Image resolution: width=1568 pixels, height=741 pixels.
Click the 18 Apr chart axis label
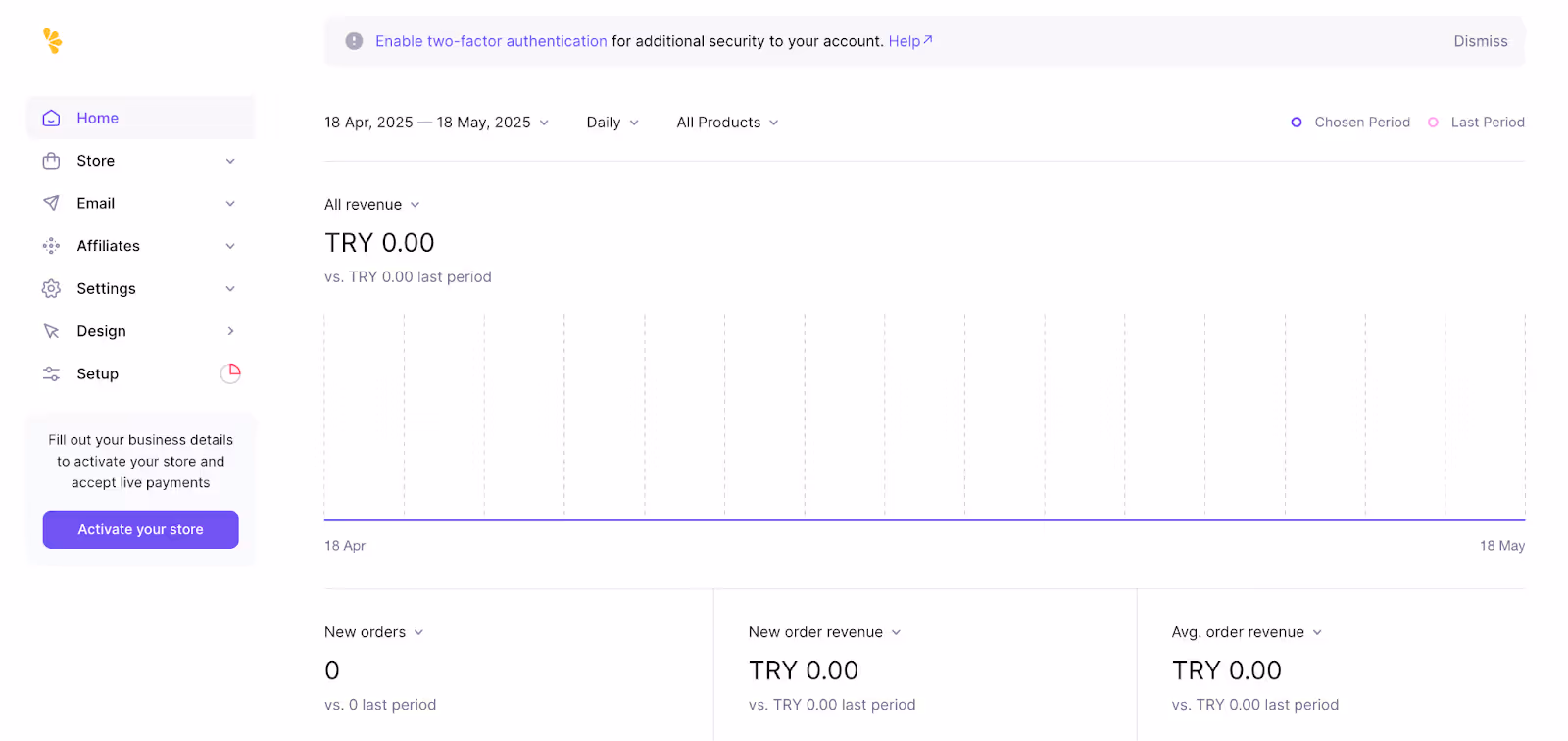[345, 546]
